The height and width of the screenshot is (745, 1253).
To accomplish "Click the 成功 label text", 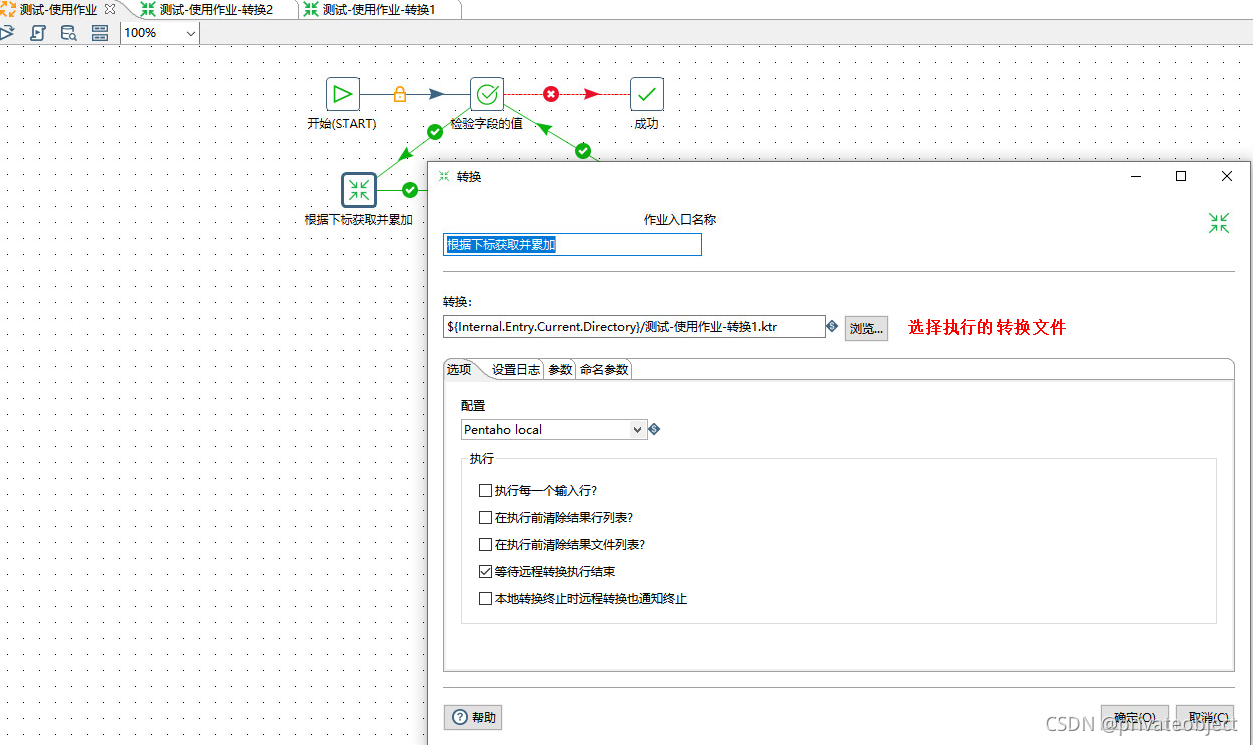I will 646,124.
